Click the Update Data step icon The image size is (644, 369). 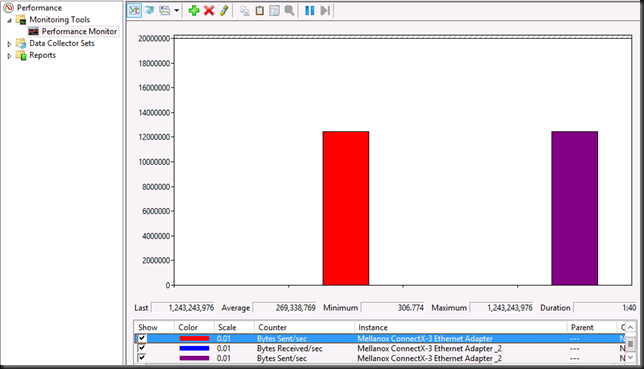coord(325,10)
